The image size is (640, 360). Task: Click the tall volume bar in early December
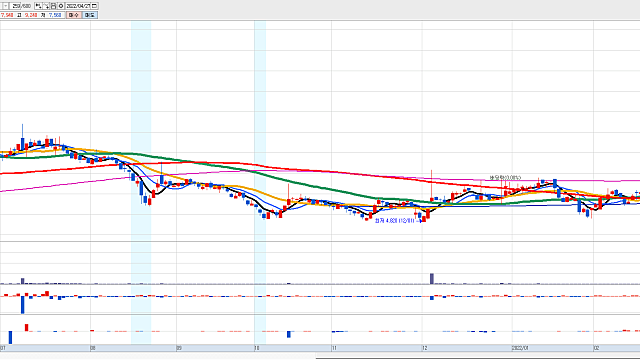(x=432, y=279)
